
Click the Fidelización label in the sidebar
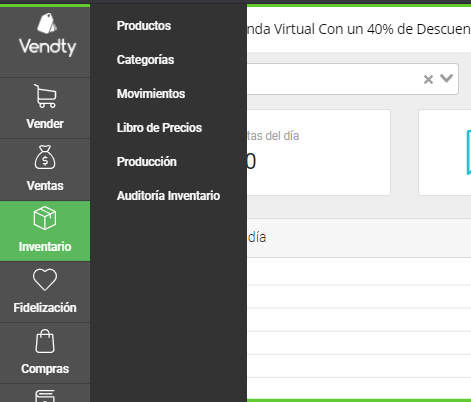coord(45,308)
